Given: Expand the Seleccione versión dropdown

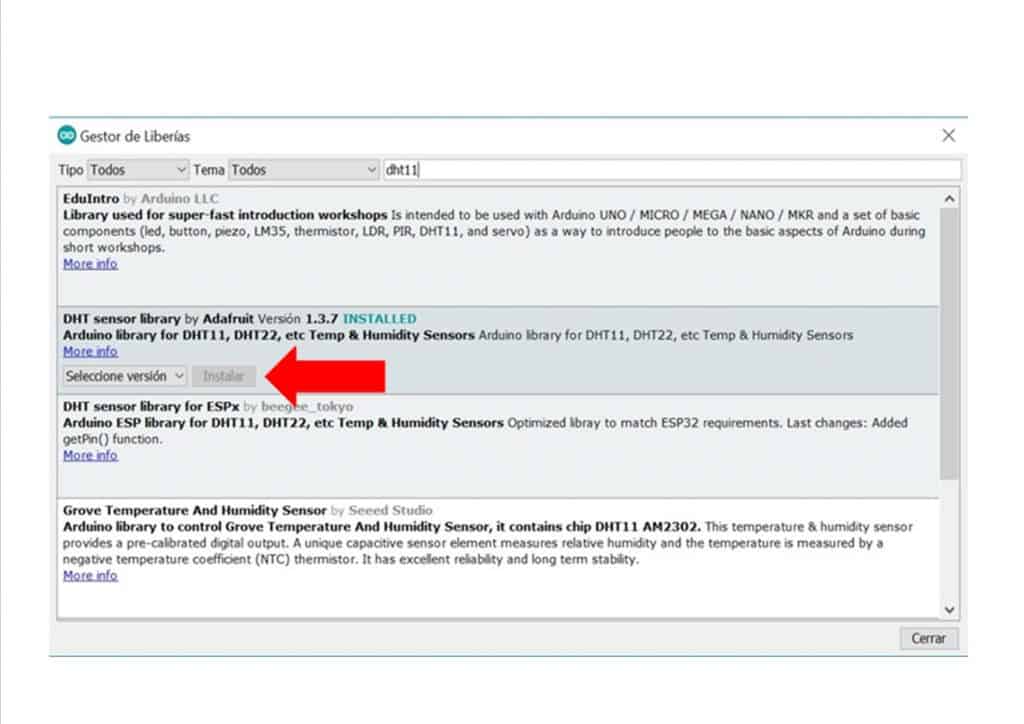Looking at the screenshot, I should 125,377.
